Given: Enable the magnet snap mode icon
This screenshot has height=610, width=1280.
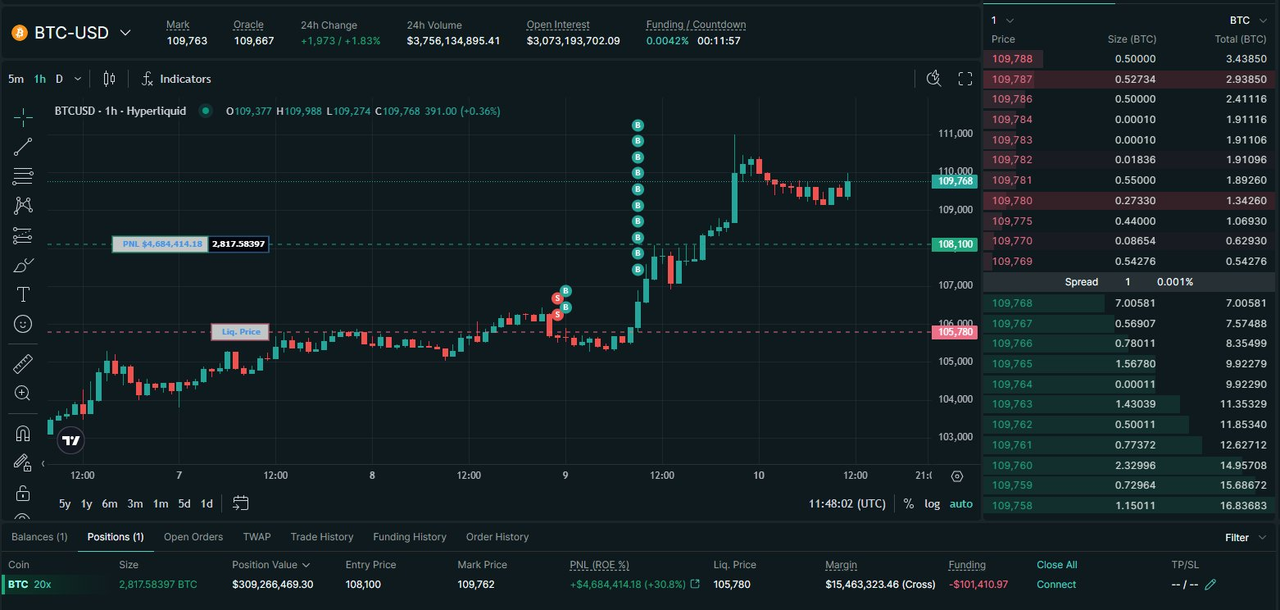Looking at the screenshot, I should (x=22, y=433).
